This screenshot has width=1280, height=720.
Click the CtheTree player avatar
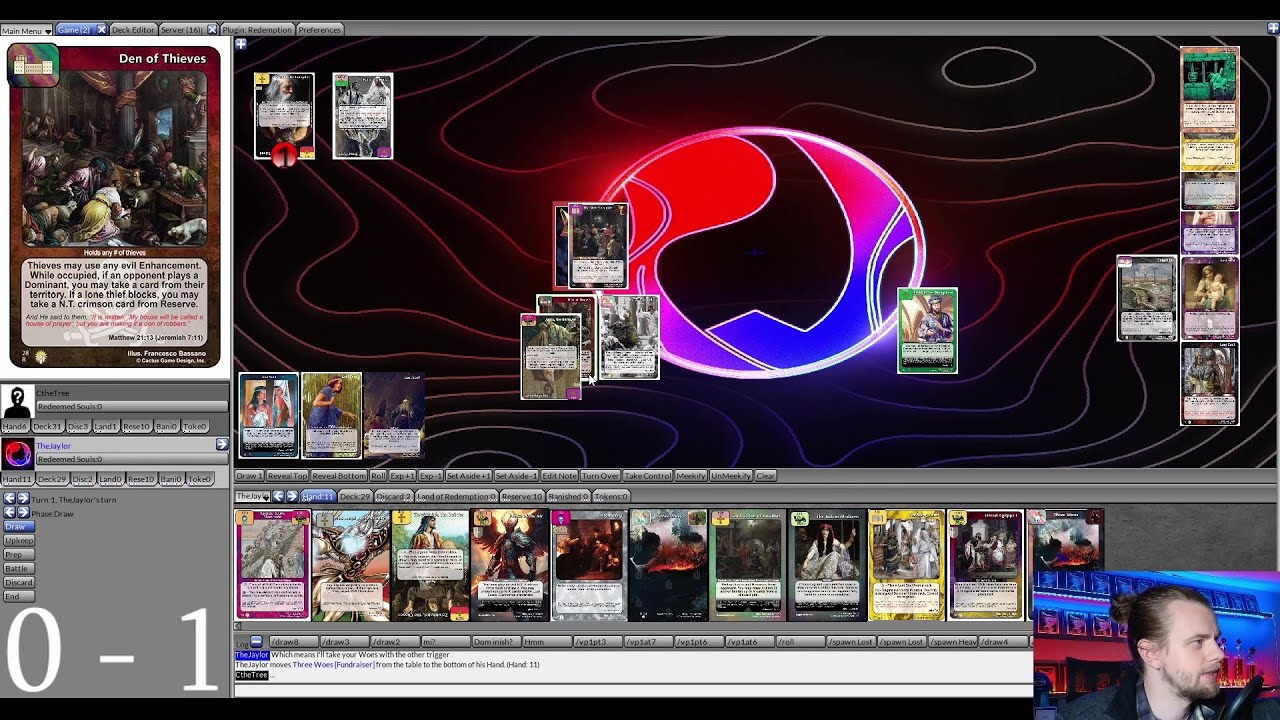pos(17,401)
